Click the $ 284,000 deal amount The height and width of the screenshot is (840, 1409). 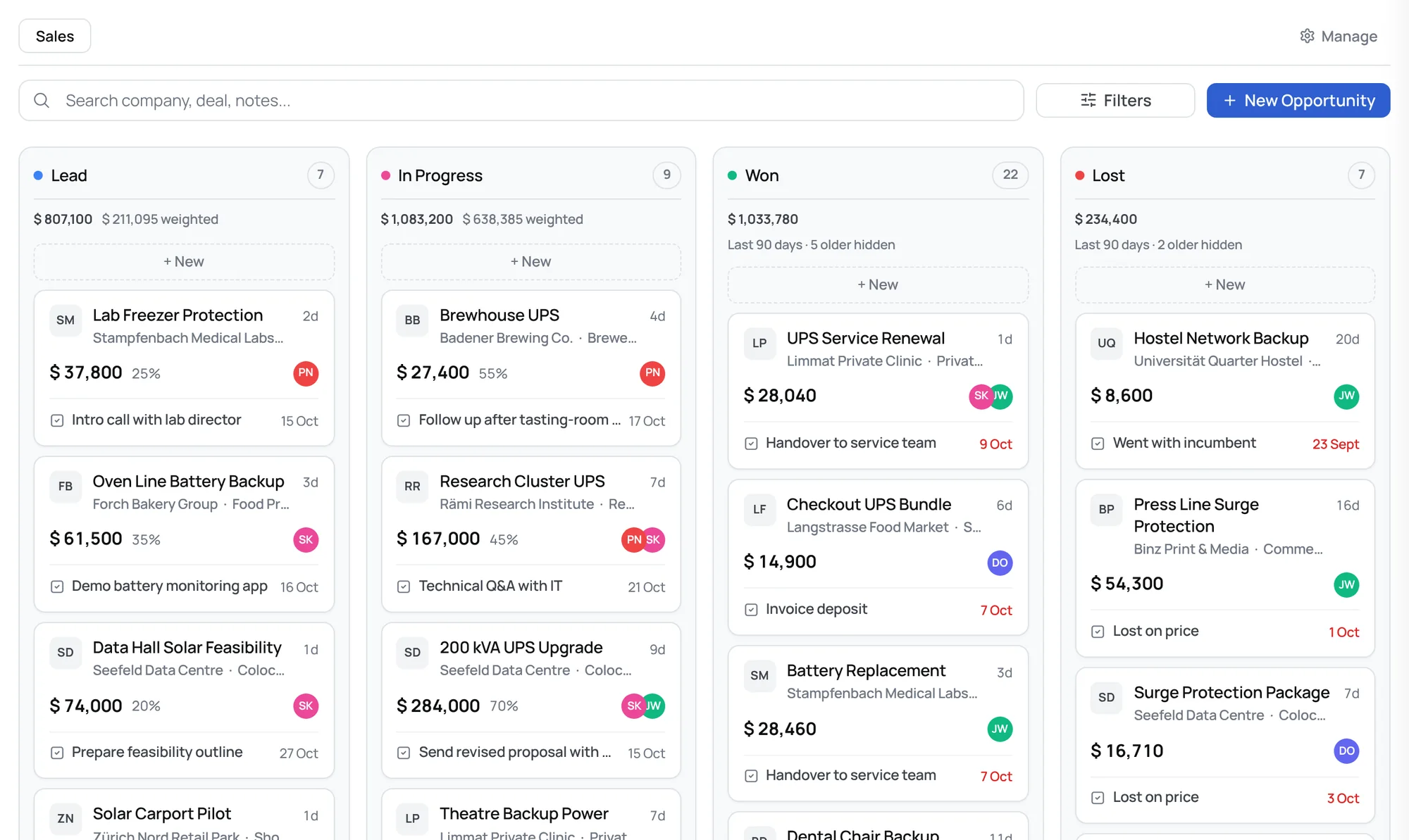click(438, 706)
